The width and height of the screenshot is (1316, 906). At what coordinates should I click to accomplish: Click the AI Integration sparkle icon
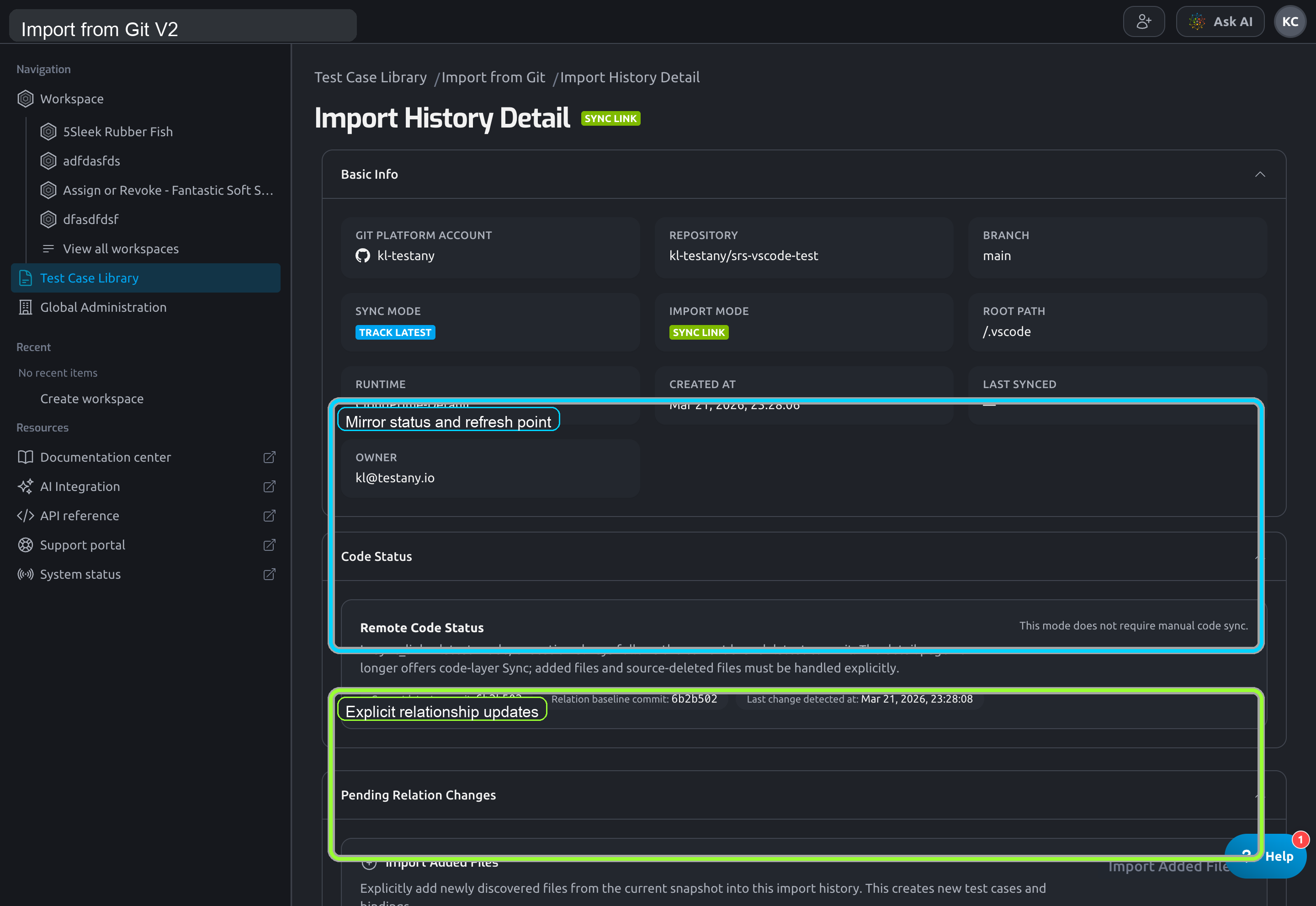pos(26,486)
